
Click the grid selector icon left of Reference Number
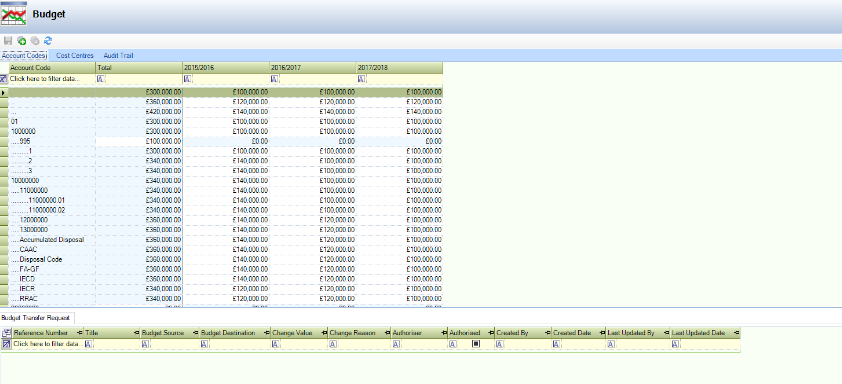click(x=6, y=333)
